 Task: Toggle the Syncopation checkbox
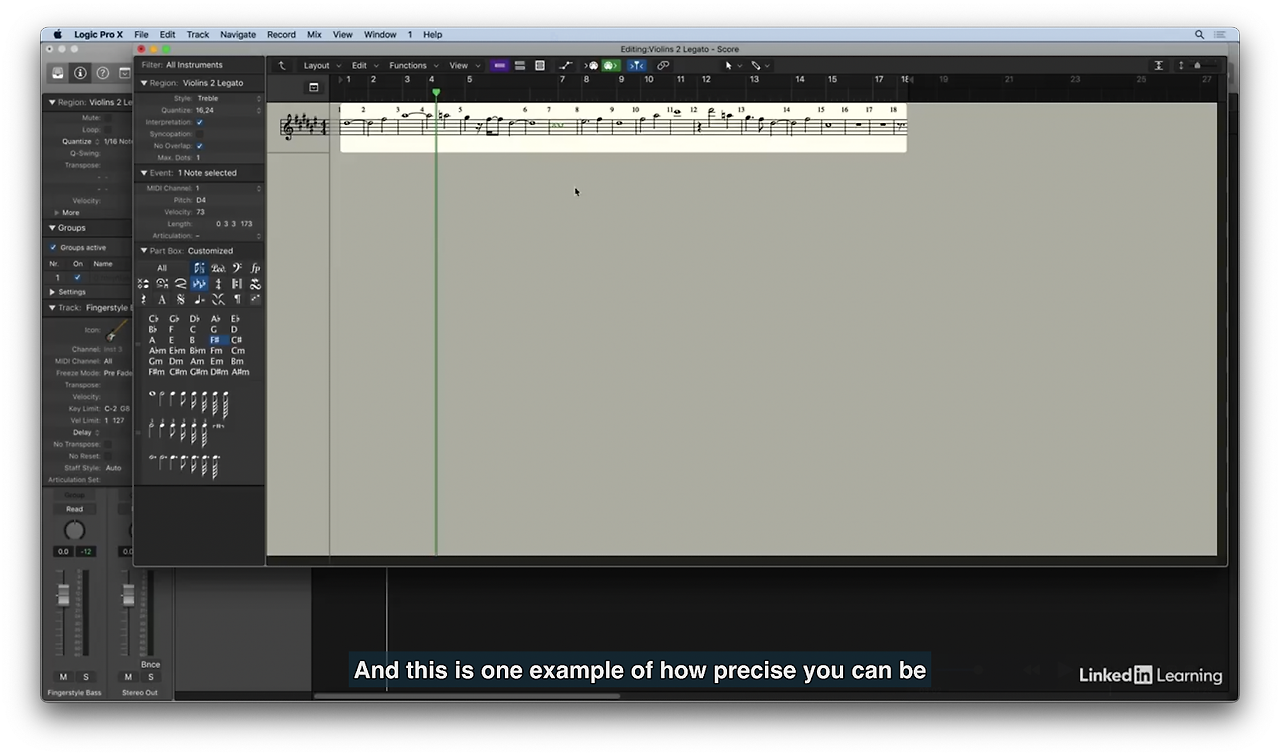coord(199,134)
